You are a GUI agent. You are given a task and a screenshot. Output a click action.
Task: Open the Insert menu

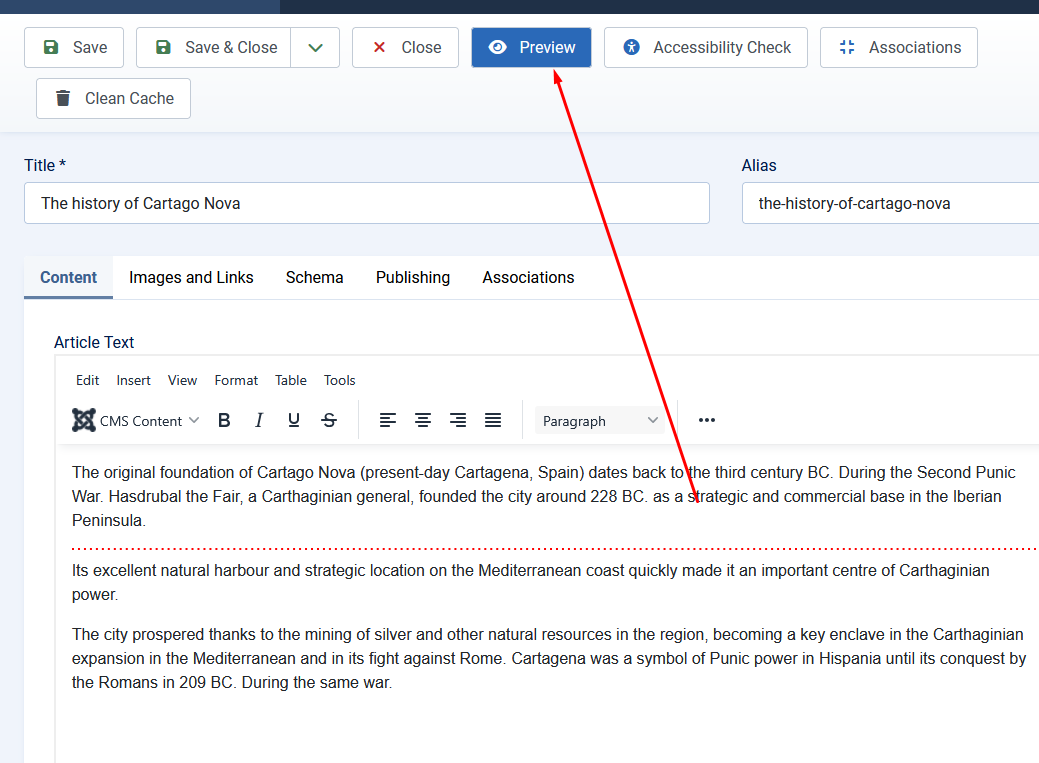133,380
